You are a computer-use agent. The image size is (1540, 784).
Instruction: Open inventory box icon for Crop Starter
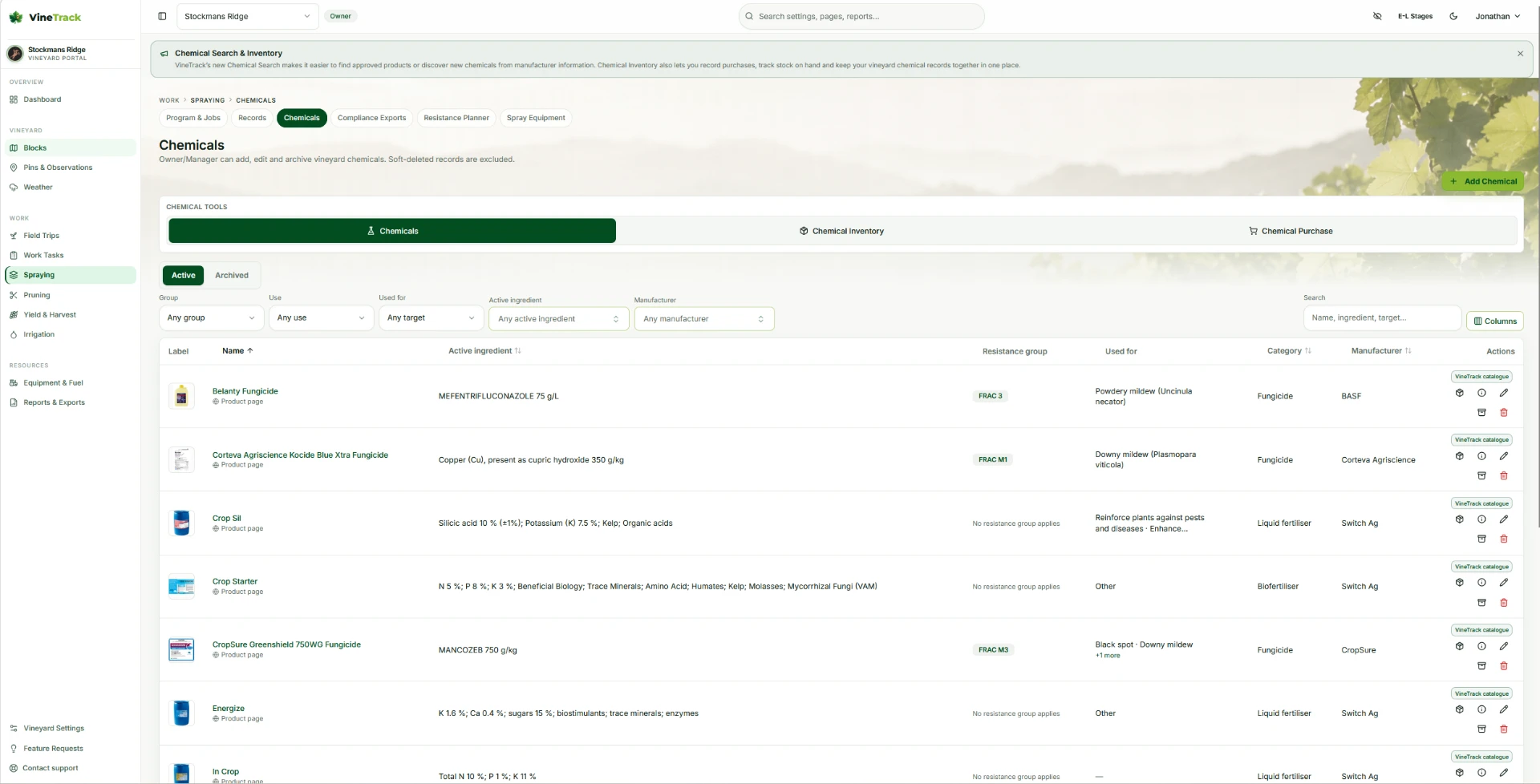(1460, 583)
